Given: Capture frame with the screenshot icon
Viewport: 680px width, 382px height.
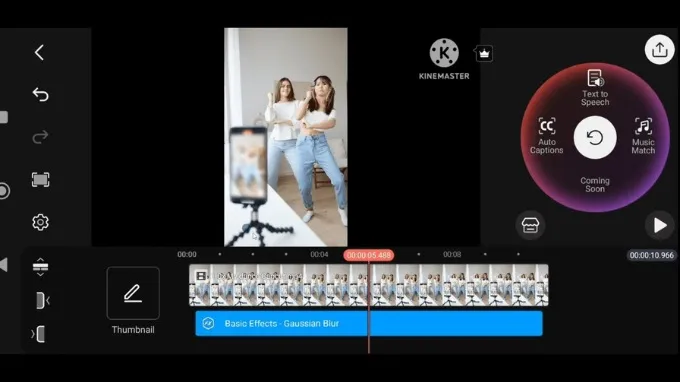Looking at the screenshot, I should (40, 180).
